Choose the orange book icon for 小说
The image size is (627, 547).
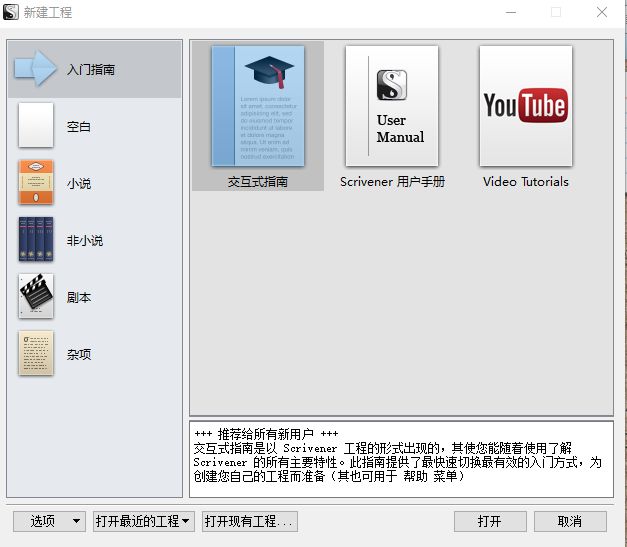[x=36, y=182]
